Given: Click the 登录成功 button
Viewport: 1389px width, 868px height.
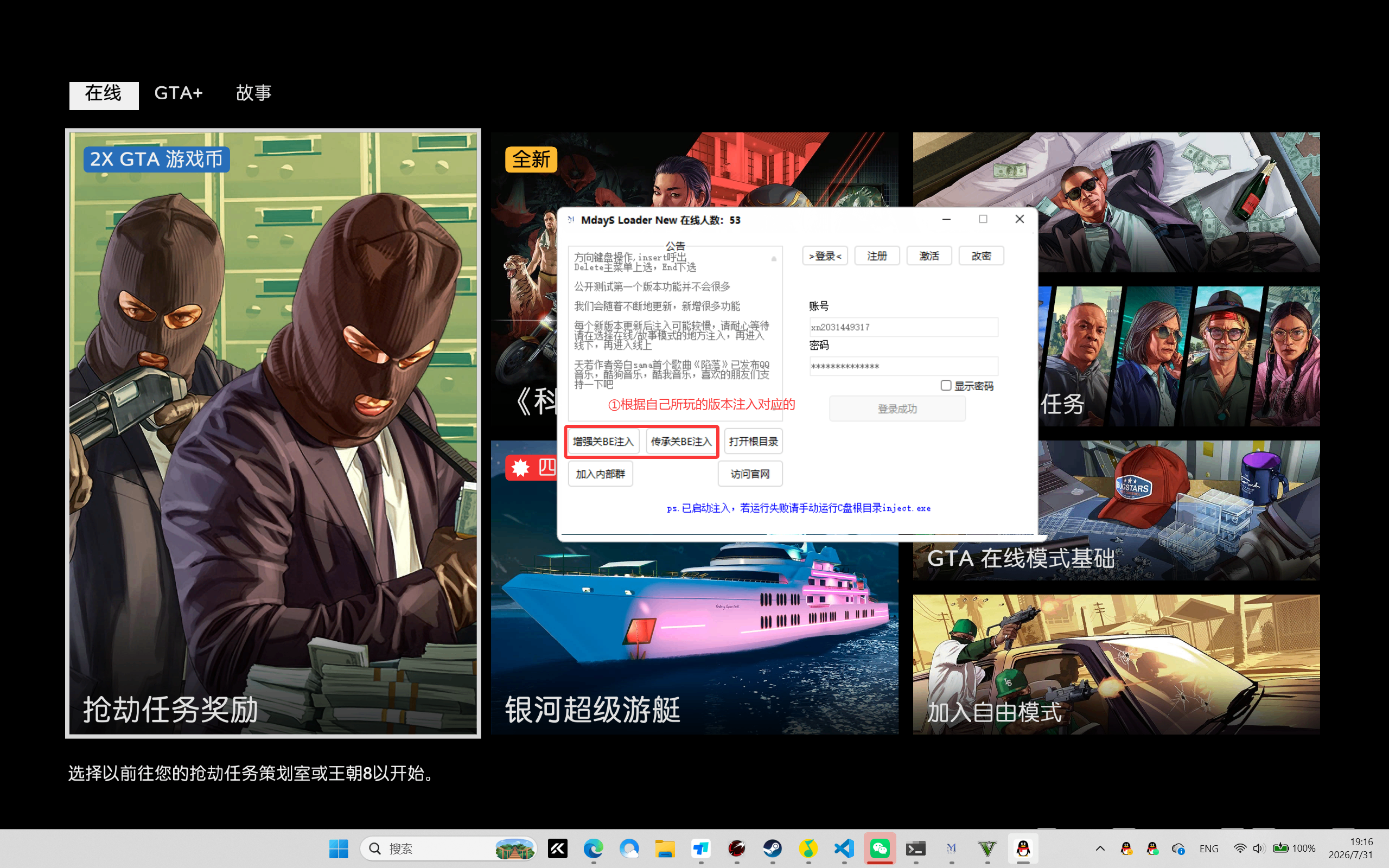Looking at the screenshot, I should click(897, 409).
